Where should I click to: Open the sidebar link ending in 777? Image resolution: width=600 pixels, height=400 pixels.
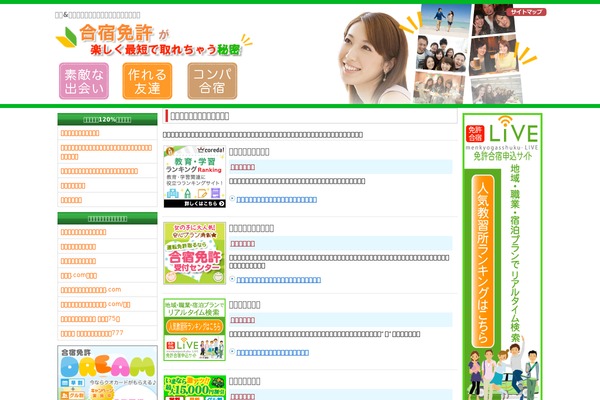[x=92, y=333]
